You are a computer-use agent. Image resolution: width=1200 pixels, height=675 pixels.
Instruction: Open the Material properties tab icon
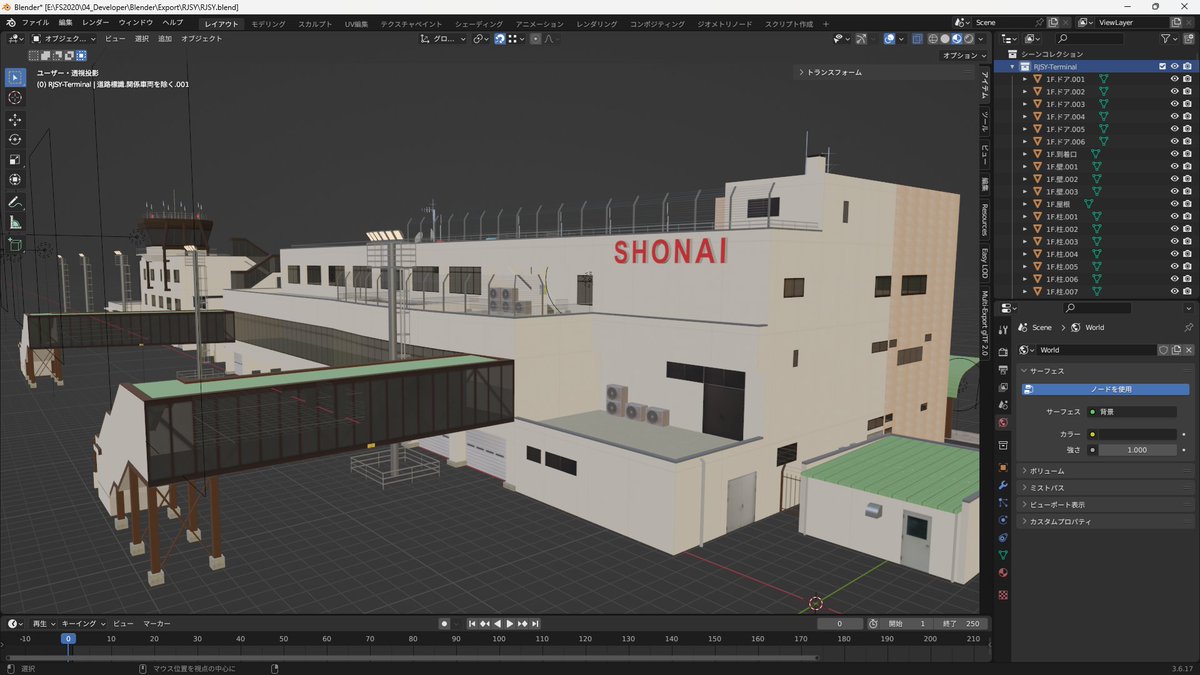point(1003,572)
